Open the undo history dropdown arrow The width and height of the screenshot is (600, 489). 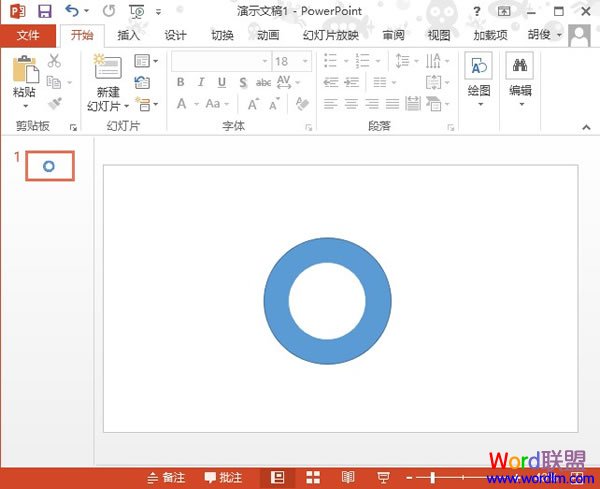[86, 11]
